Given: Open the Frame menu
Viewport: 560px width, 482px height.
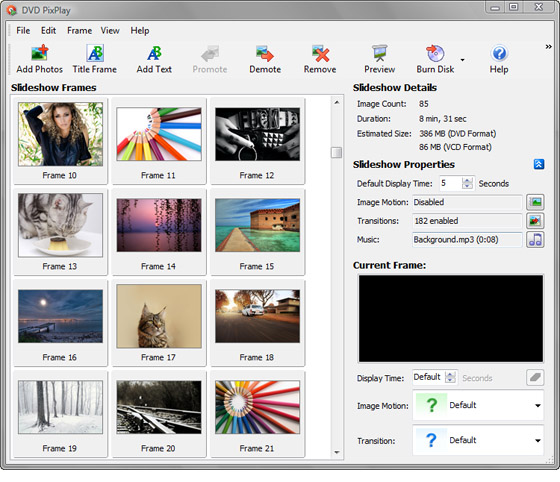Looking at the screenshot, I should [x=79, y=31].
